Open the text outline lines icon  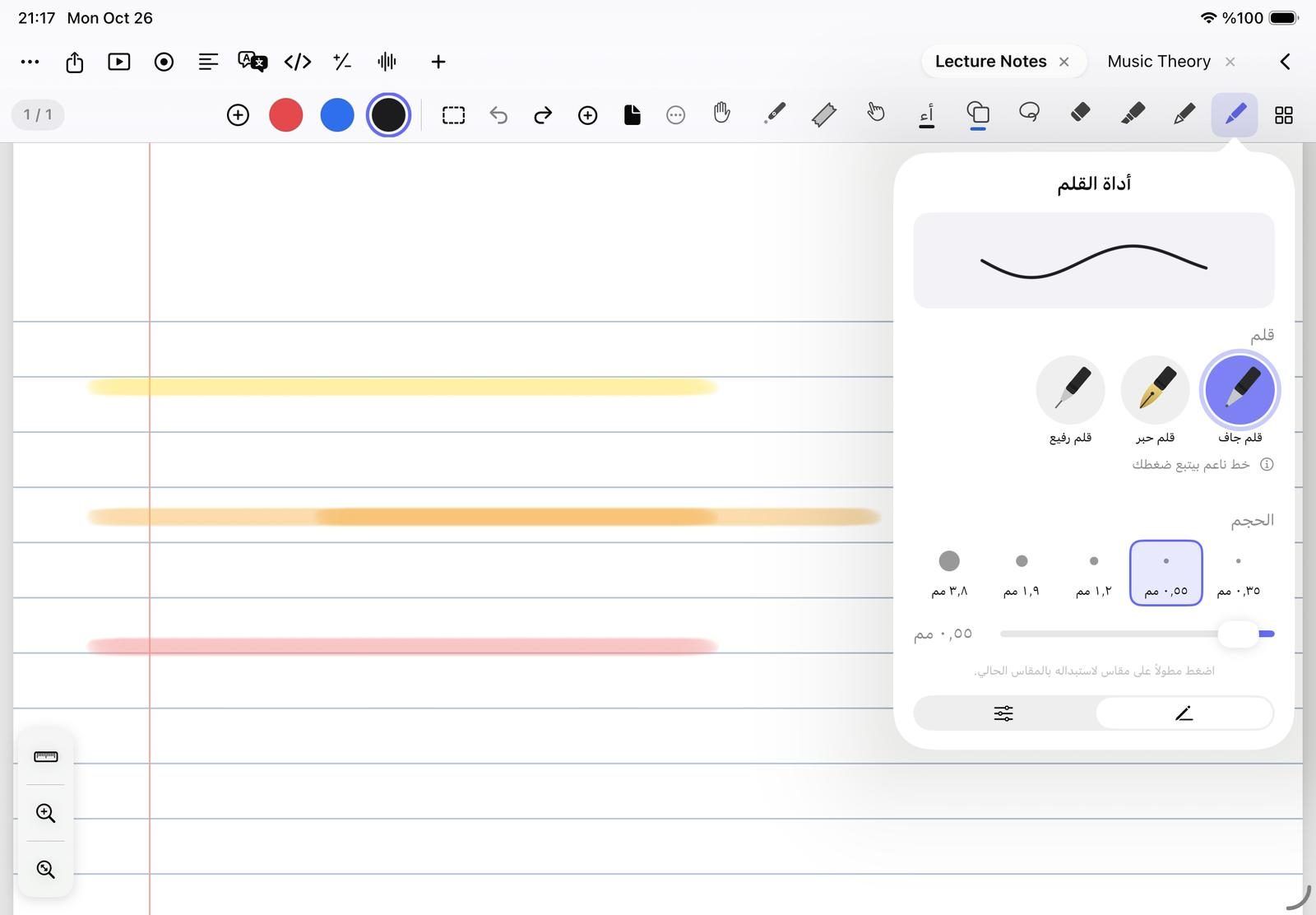tap(208, 62)
